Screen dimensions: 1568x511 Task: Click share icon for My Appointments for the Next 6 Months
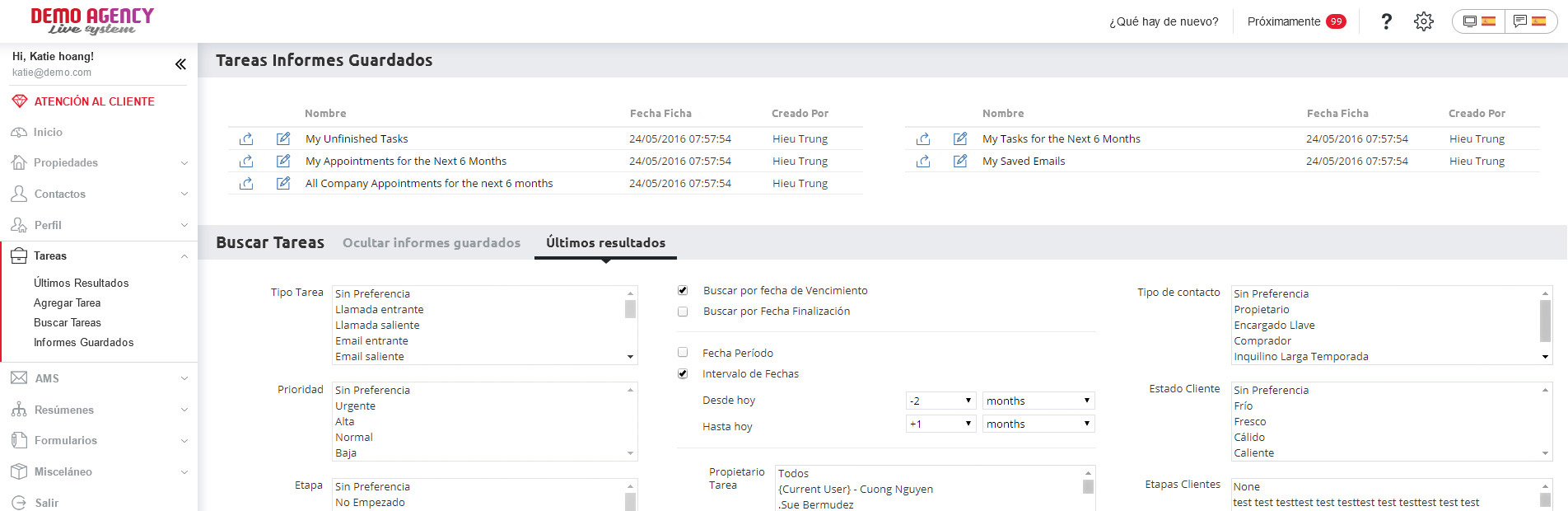pyautogui.click(x=245, y=161)
